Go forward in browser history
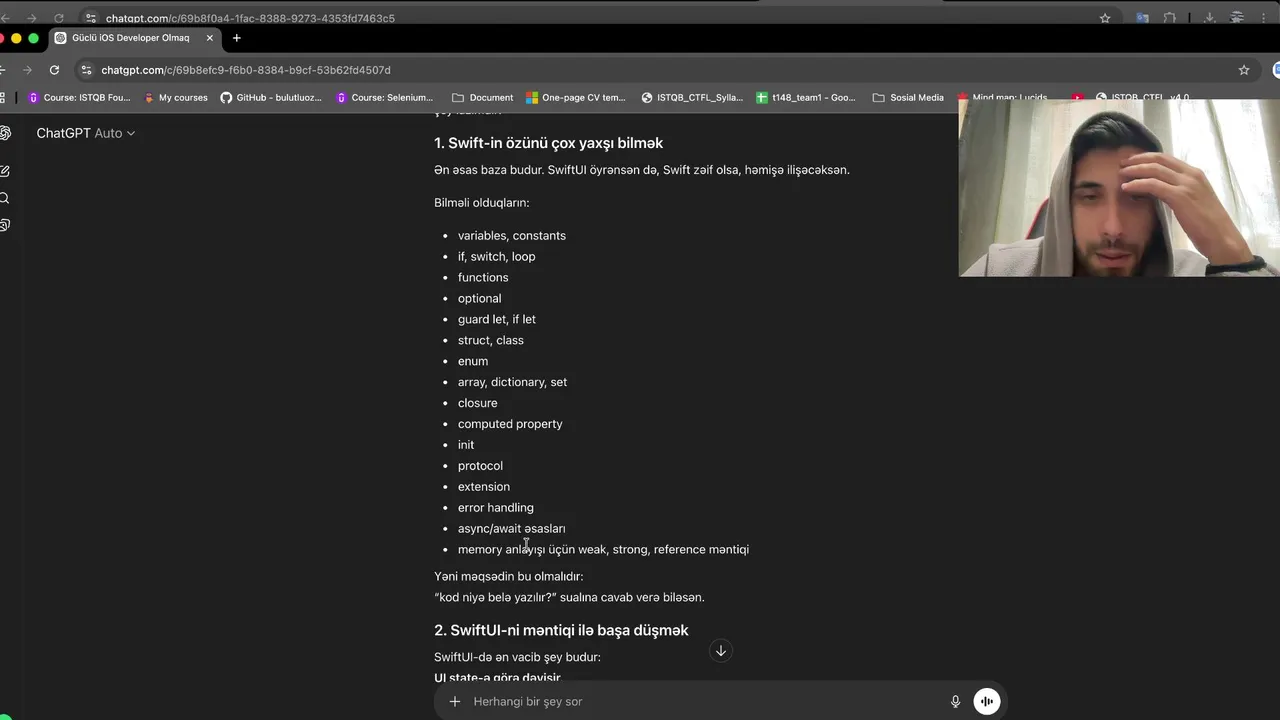1280x720 pixels. click(28, 70)
